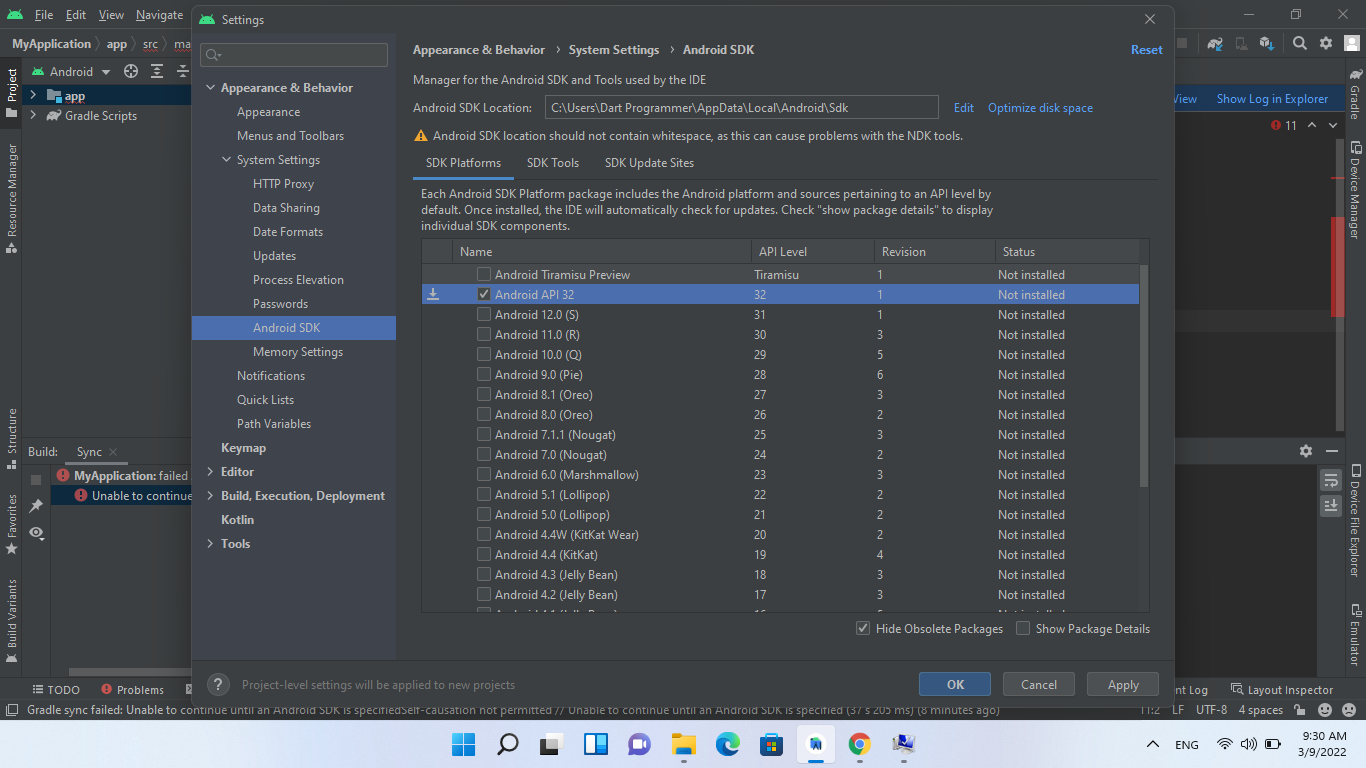Expand the Tools settings group
The height and width of the screenshot is (768, 1366).
click(211, 544)
